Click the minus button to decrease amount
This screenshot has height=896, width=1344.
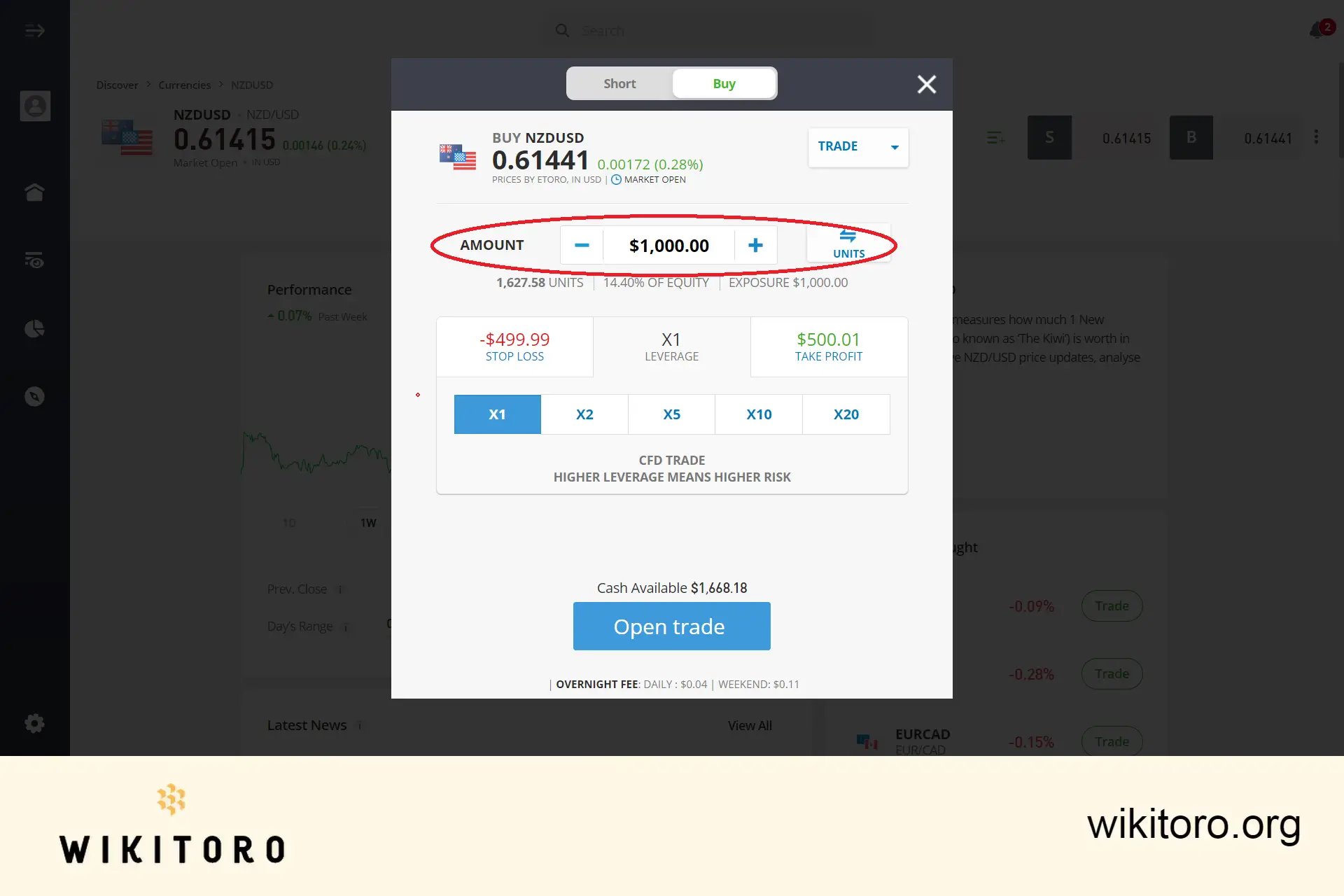pos(581,245)
